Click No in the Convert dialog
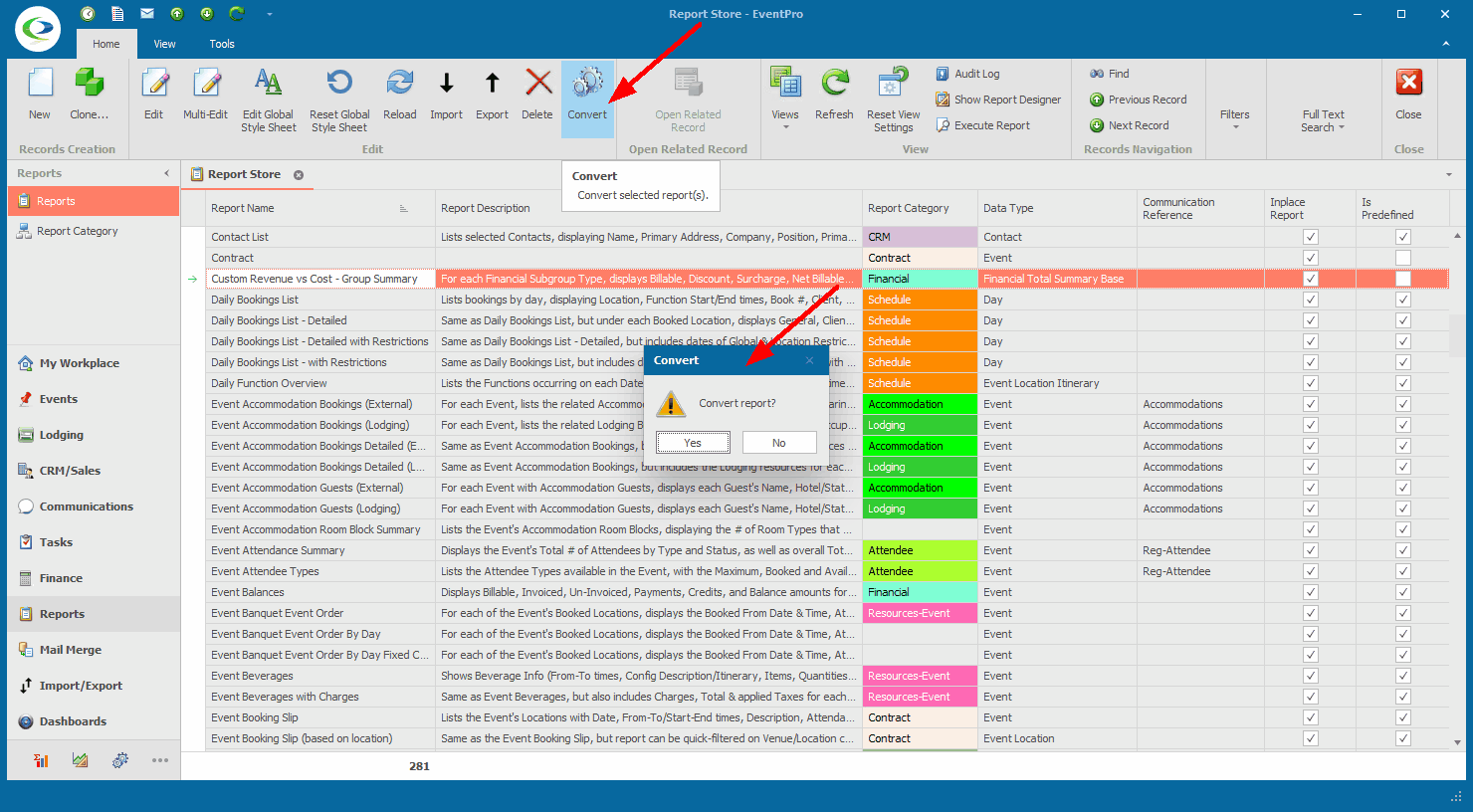1473x812 pixels. [779, 443]
